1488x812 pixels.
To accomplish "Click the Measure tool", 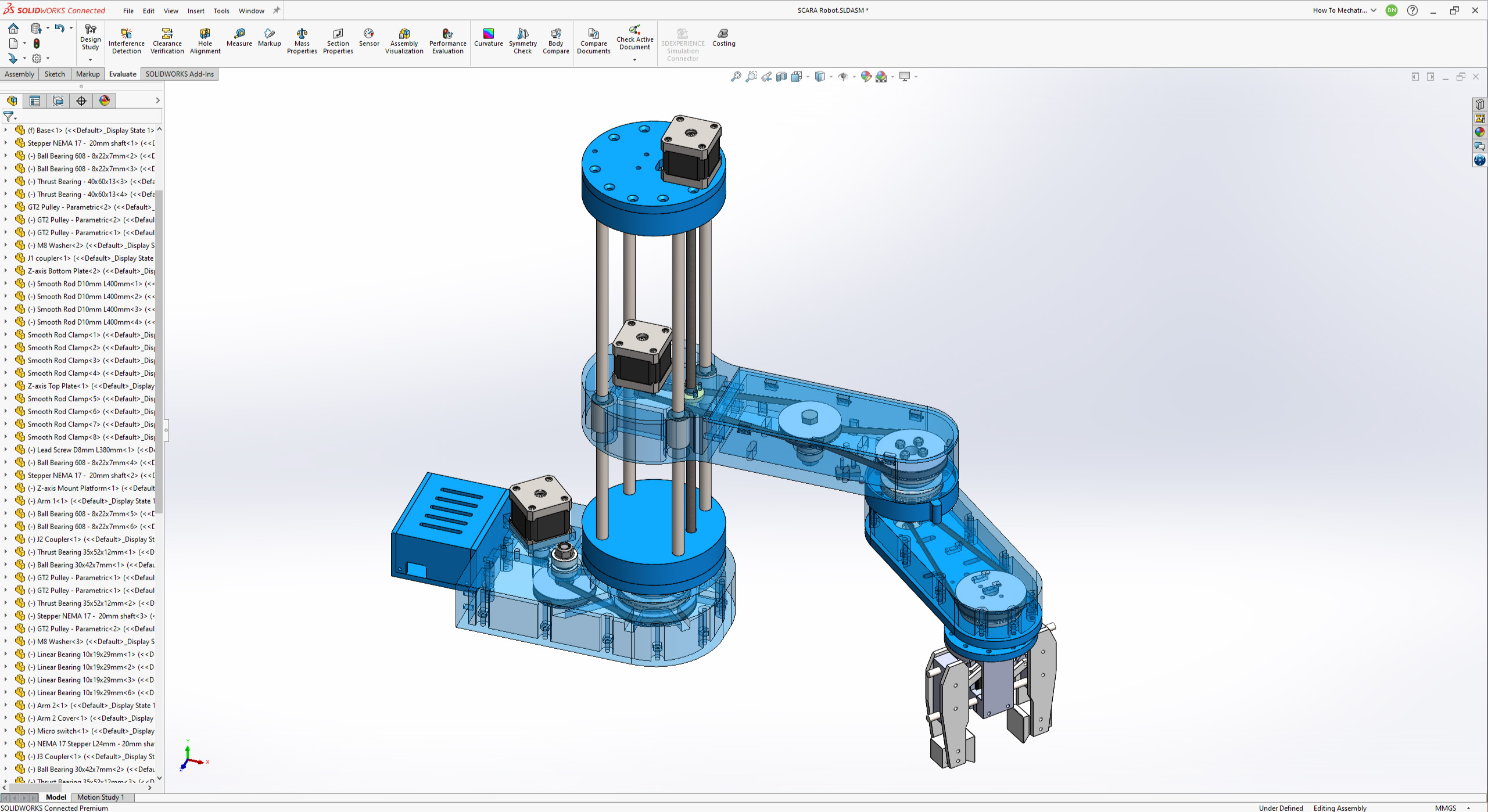I will pyautogui.click(x=239, y=37).
